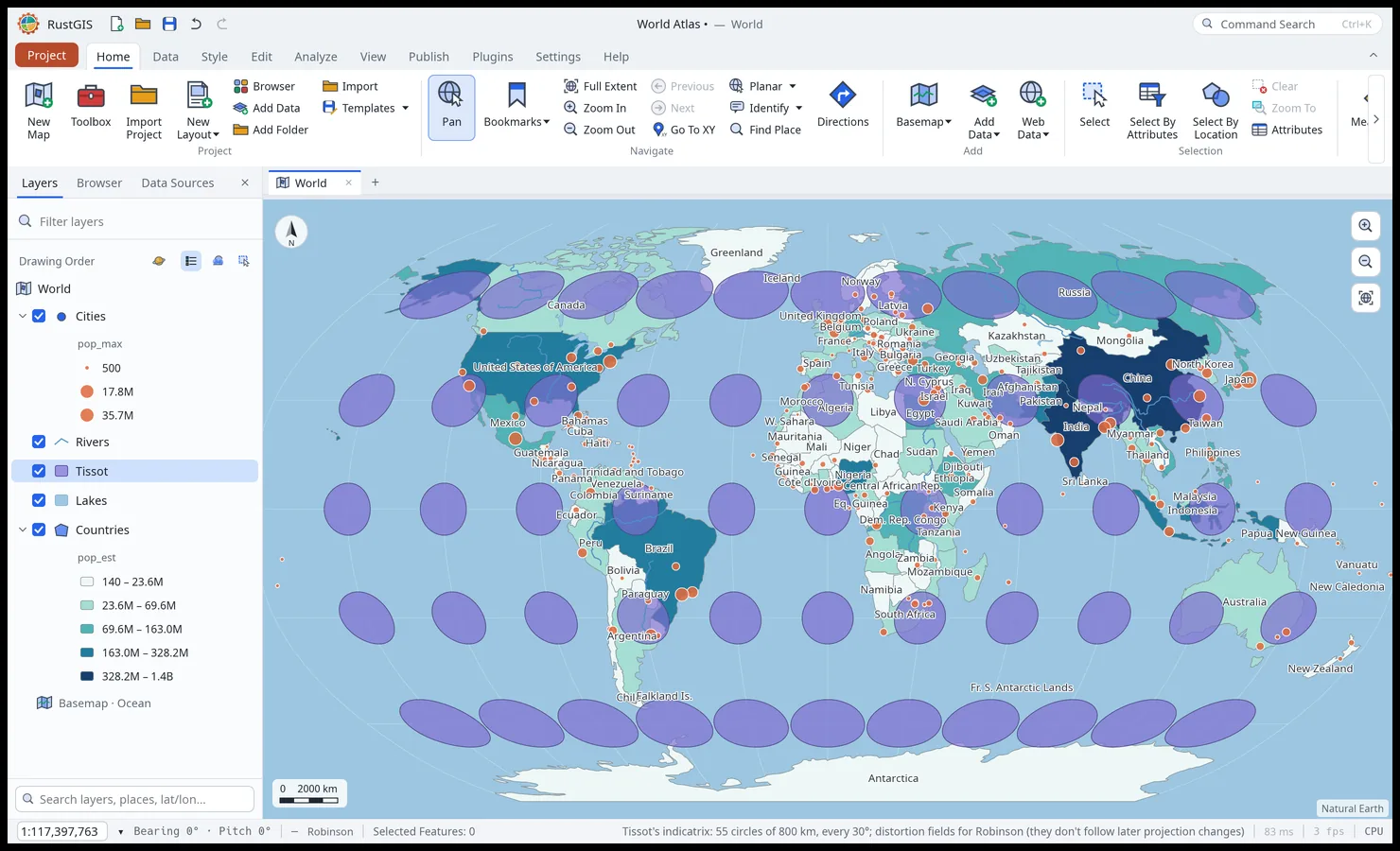1400x851 pixels.
Task: Open Select By Attributes
Action: point(1152,111)
